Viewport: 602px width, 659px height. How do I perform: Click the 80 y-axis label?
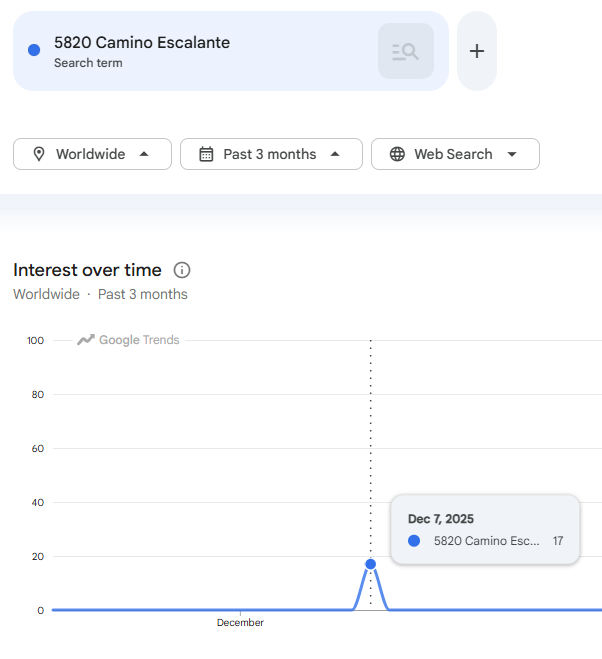point(38,395)
